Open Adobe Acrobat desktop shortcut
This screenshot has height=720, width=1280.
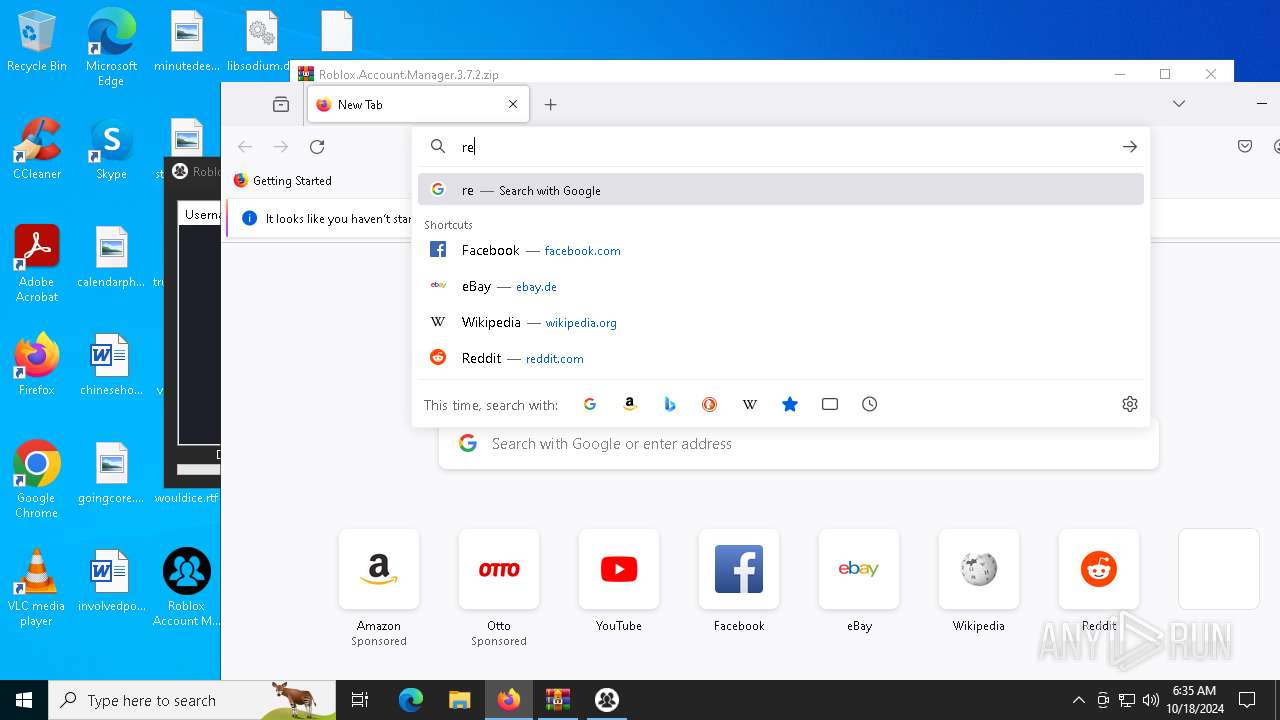tap(37, 264)
